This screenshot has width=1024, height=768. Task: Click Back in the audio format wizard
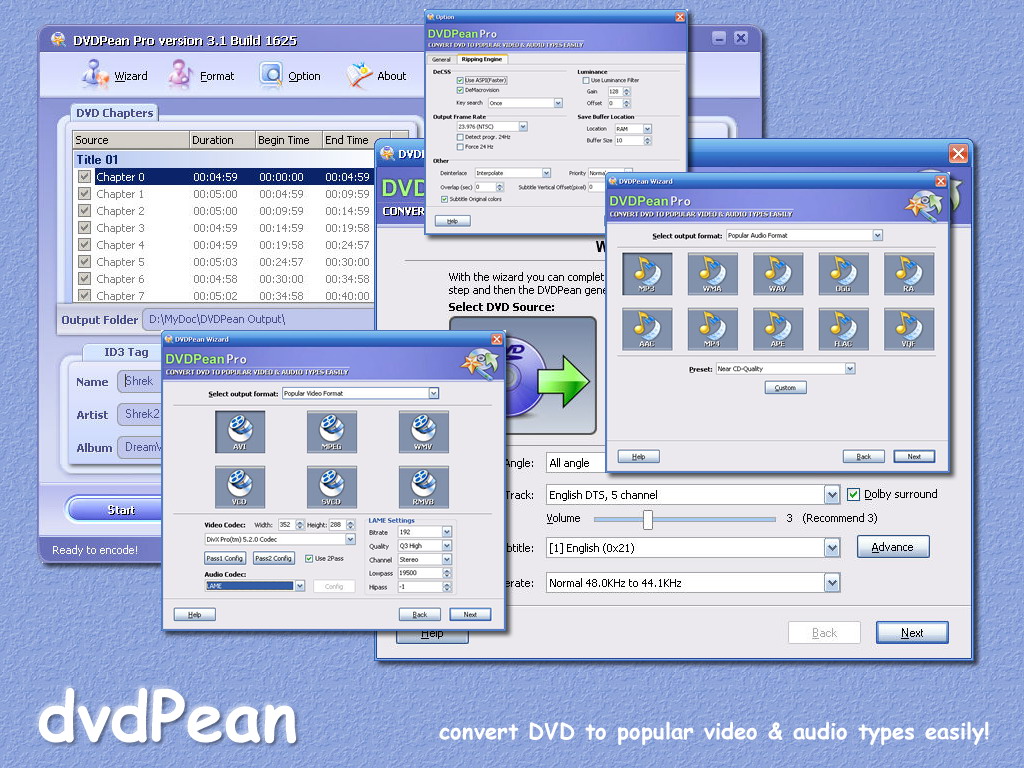tap(863, 456)
